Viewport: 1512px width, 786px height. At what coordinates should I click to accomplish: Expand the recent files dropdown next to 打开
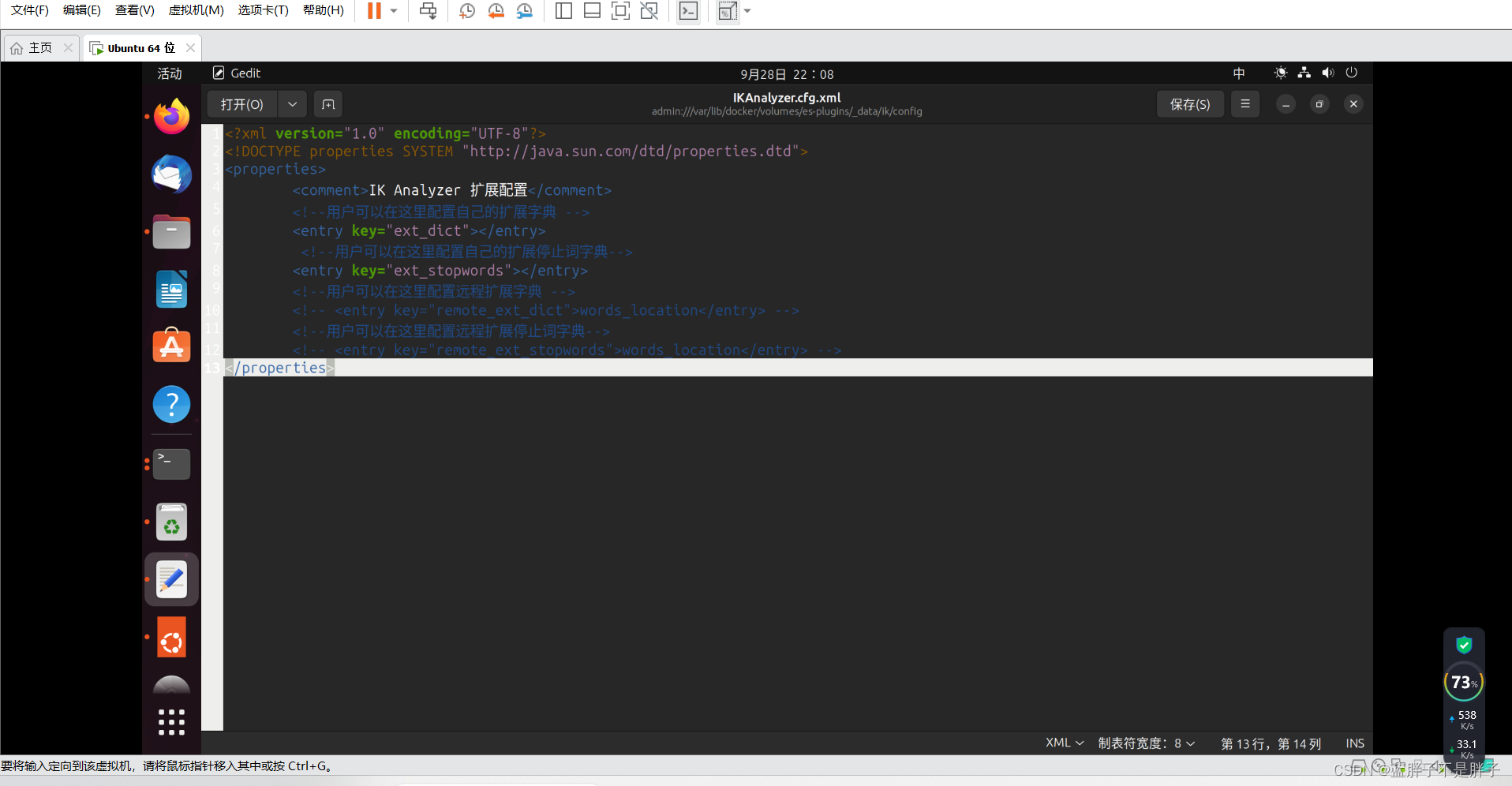click(x=292, y=104)
